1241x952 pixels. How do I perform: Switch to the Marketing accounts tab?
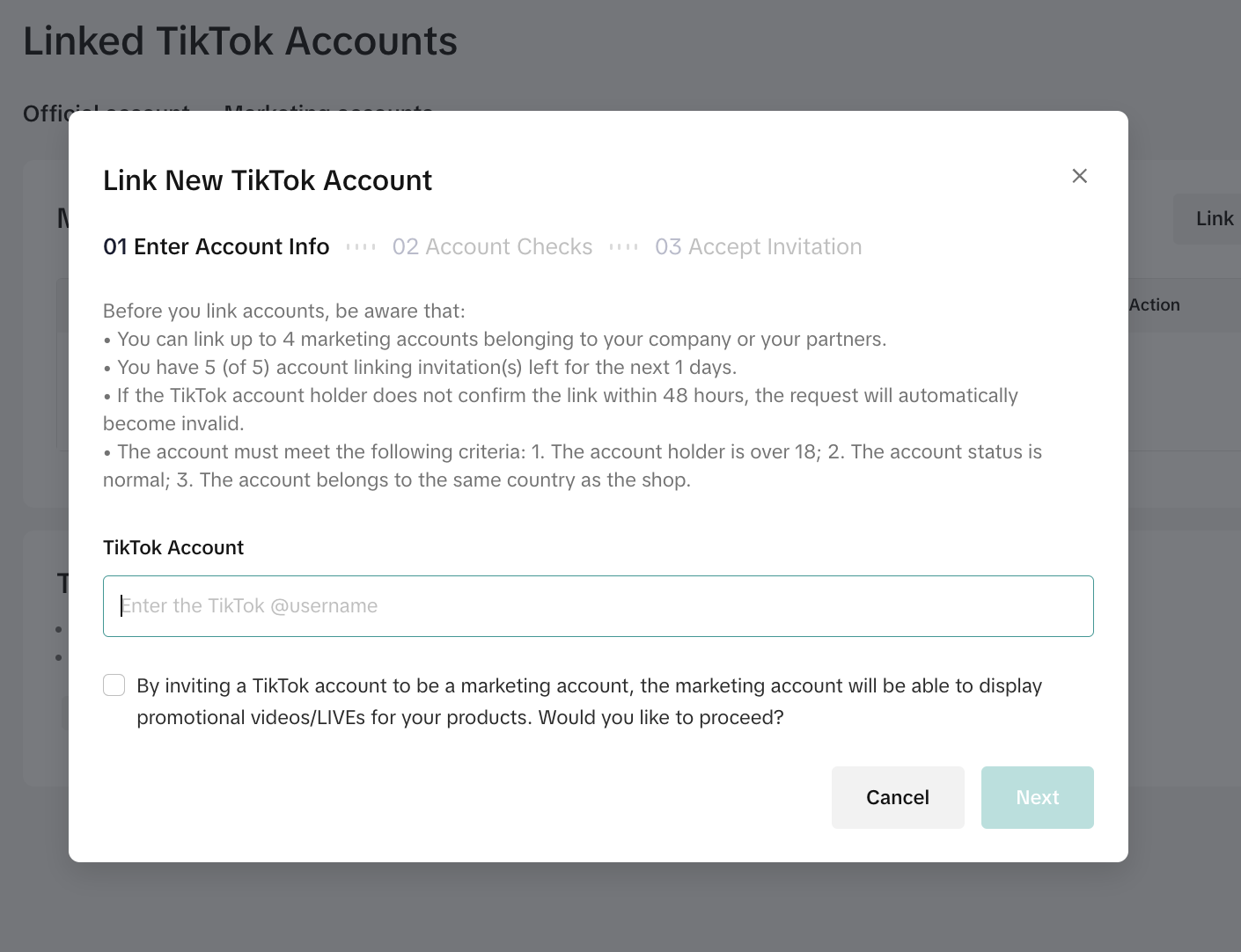[x=328, y=113]
